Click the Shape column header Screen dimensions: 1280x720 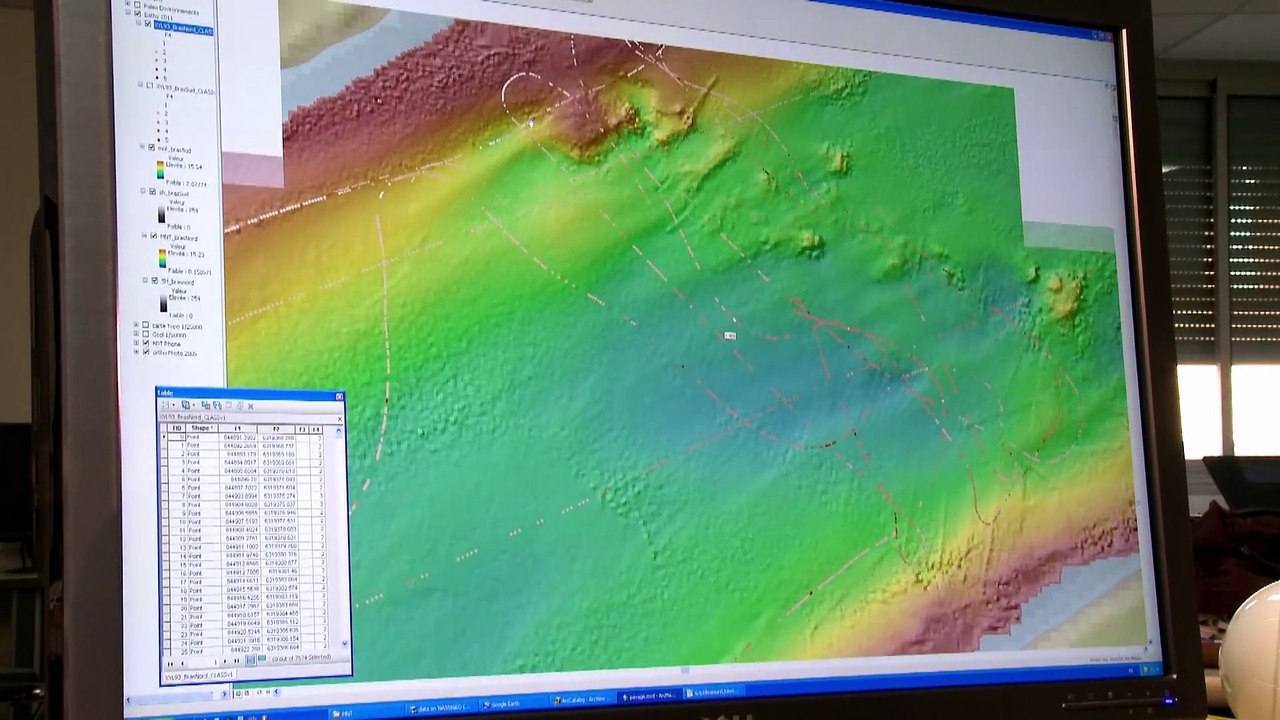coord(202,428)
